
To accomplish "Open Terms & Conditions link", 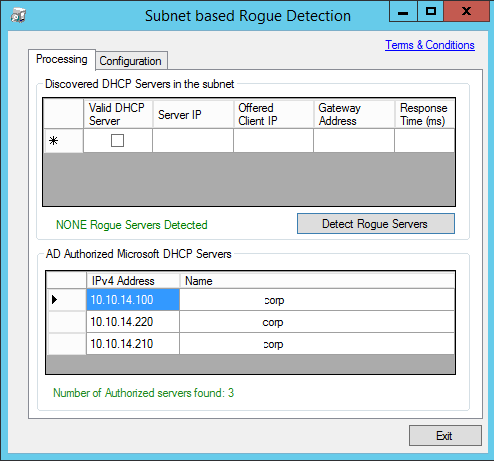I will 430,45.
